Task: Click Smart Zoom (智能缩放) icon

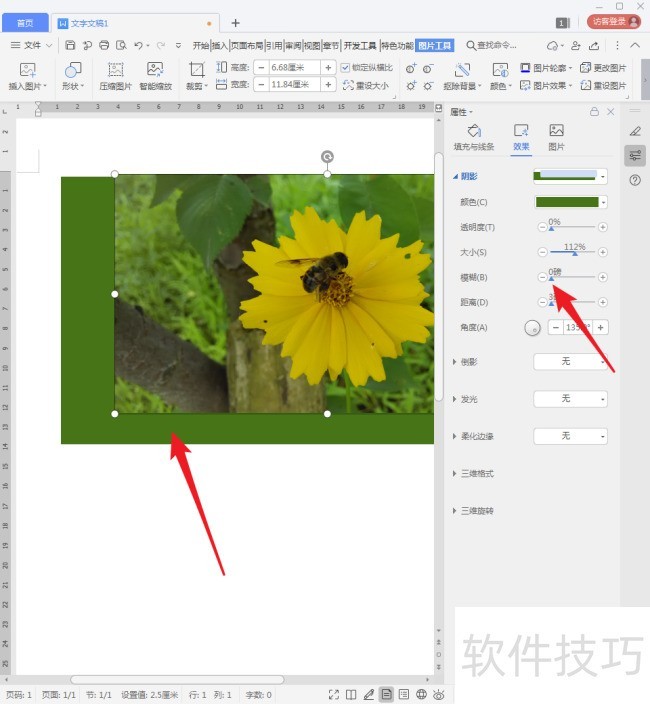Action: coord(155,70)
